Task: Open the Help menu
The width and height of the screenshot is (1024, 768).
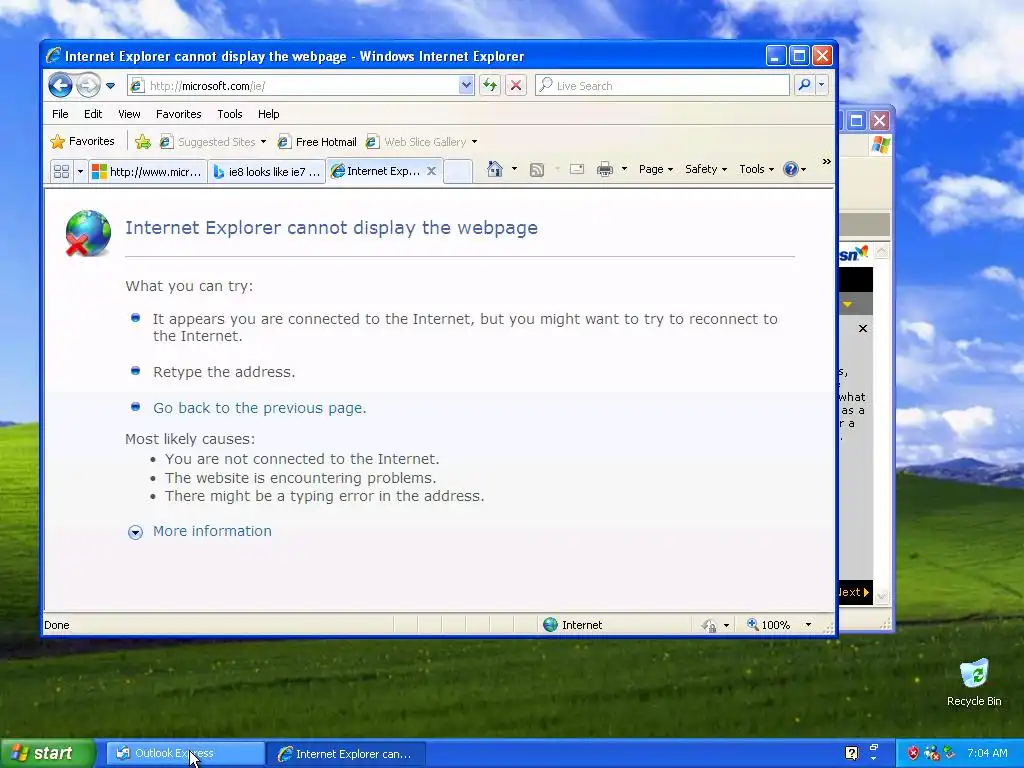Action: point(268,114)
